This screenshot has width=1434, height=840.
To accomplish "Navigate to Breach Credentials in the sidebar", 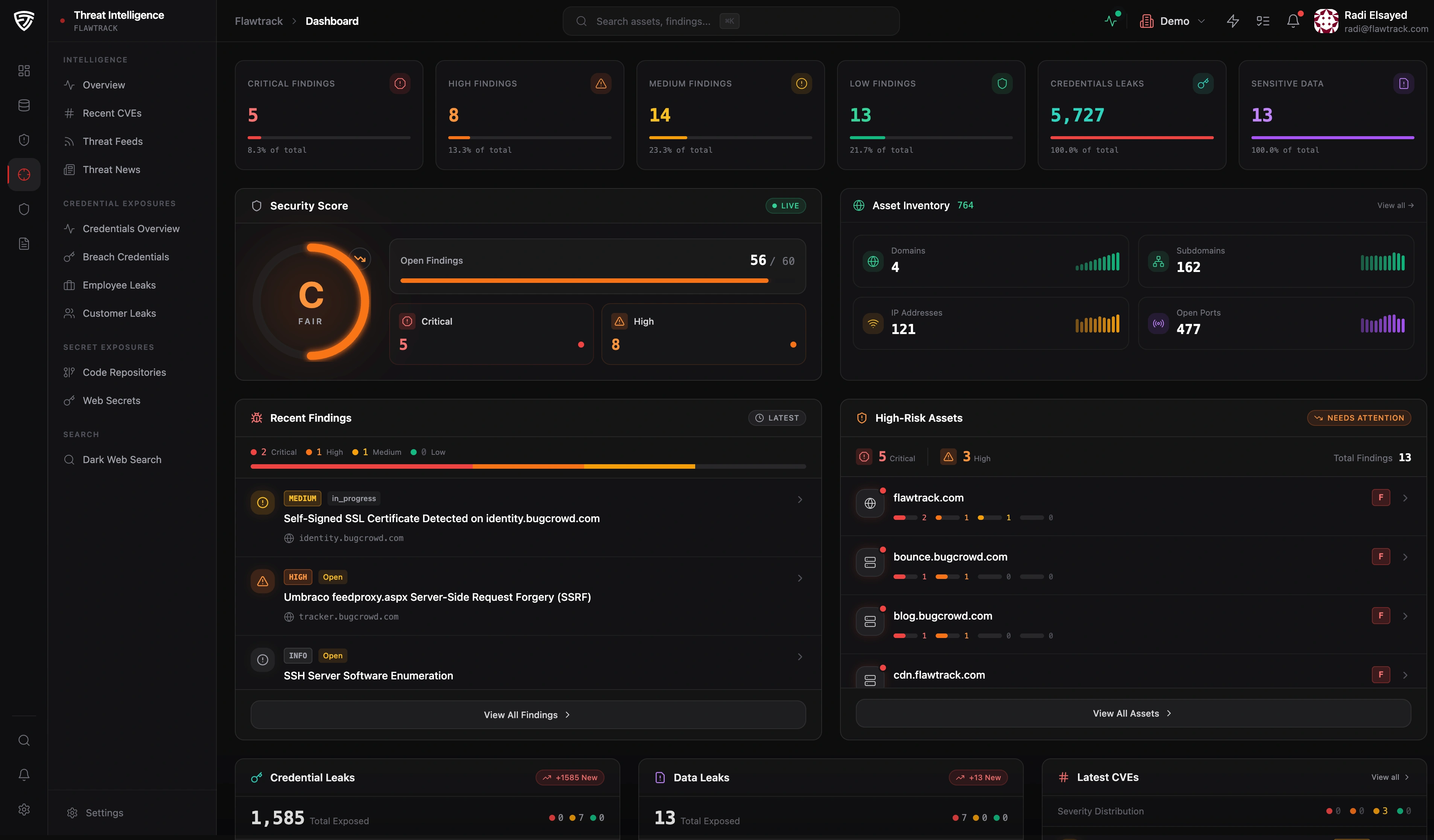I will coord(126,257).
